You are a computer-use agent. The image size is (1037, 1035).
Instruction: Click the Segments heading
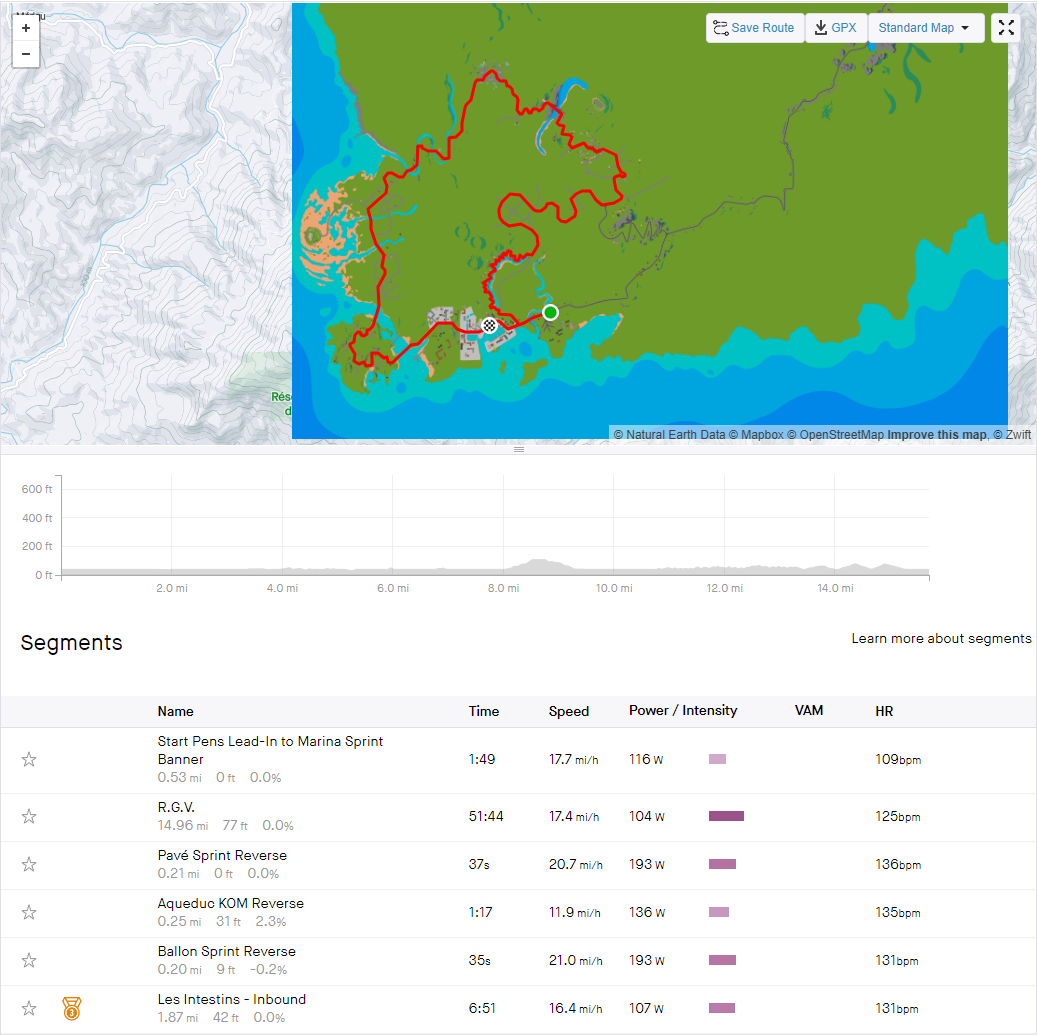[71, 643]
